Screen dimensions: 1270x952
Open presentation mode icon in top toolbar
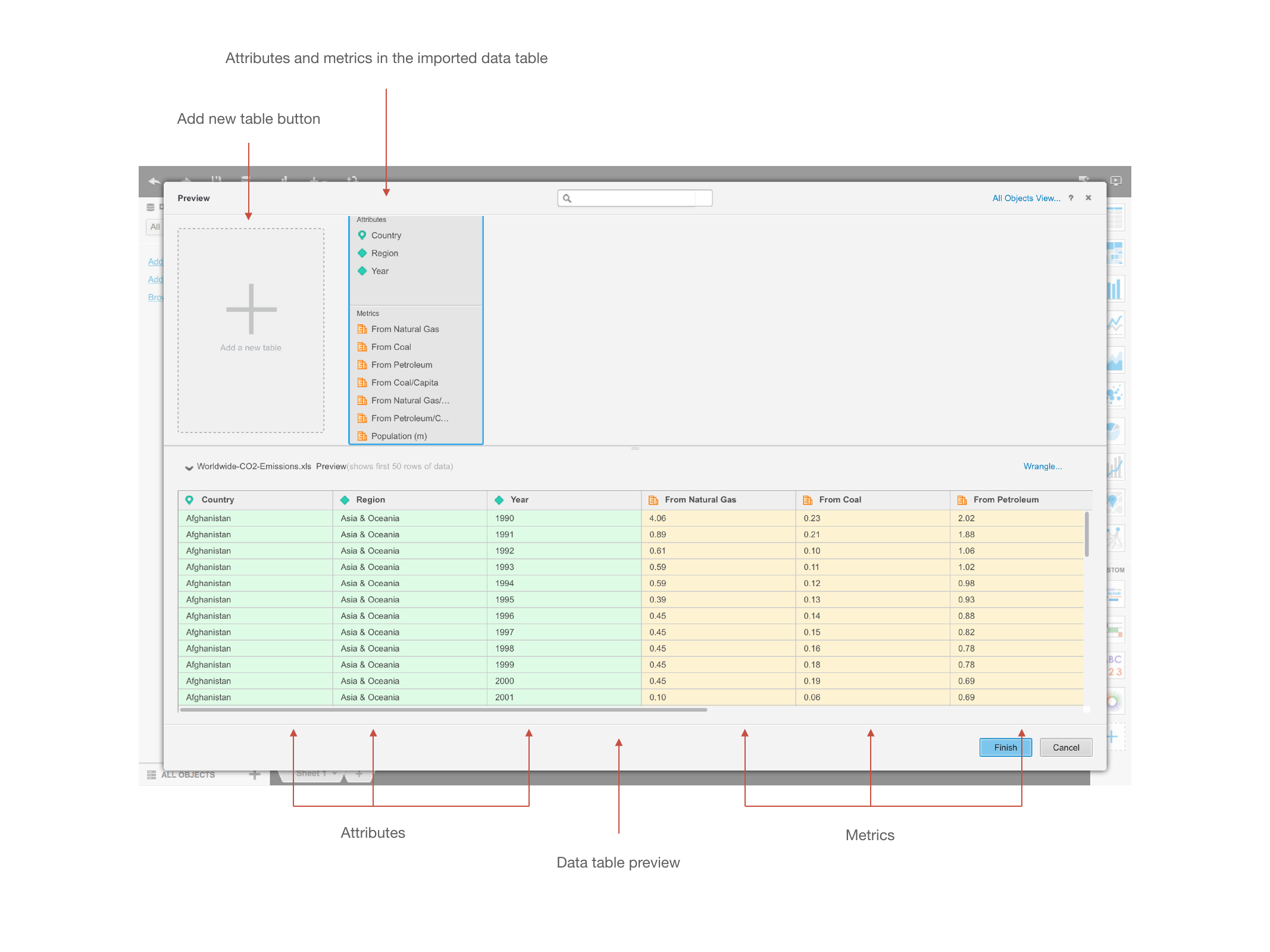coord(1116,180)
